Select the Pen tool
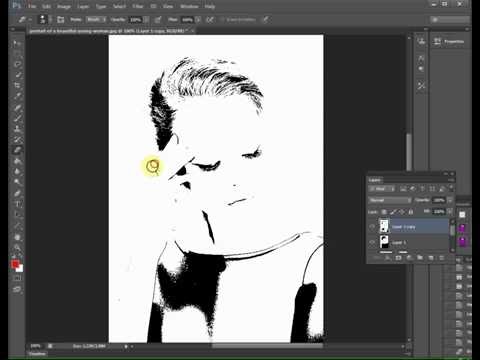Image resolution: width=480 pixels, height=360 pixels. (x=17, y=193)
